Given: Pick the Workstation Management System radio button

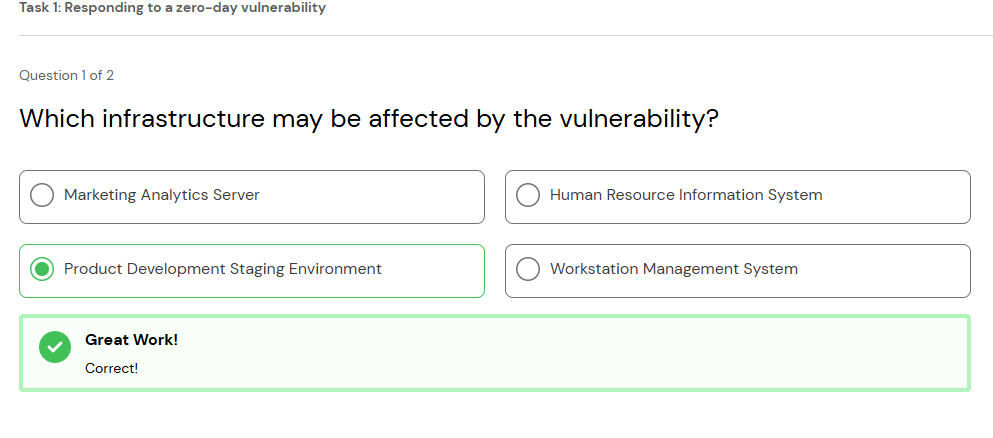Looking at the screenshot, I should click(x=528, y=270).
